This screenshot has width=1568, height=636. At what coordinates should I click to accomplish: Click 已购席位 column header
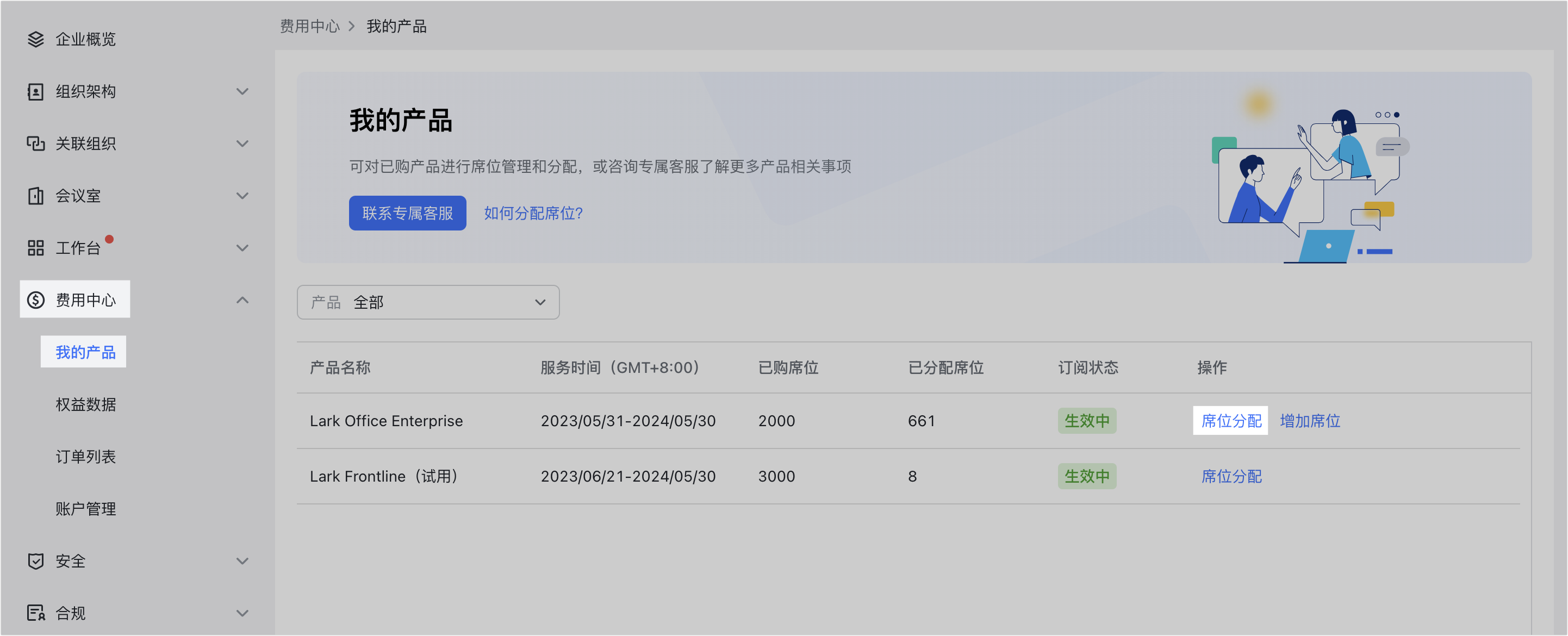(788, 367)
